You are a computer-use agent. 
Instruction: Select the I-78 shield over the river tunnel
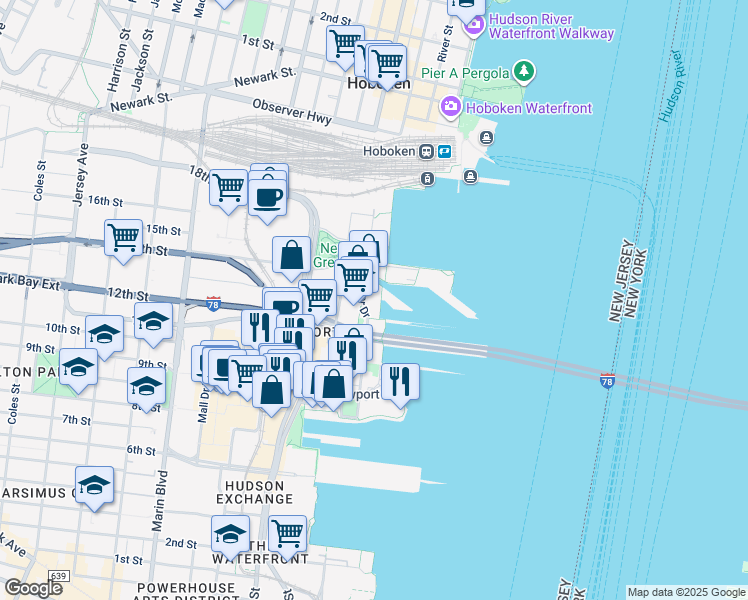click(607, 381)
